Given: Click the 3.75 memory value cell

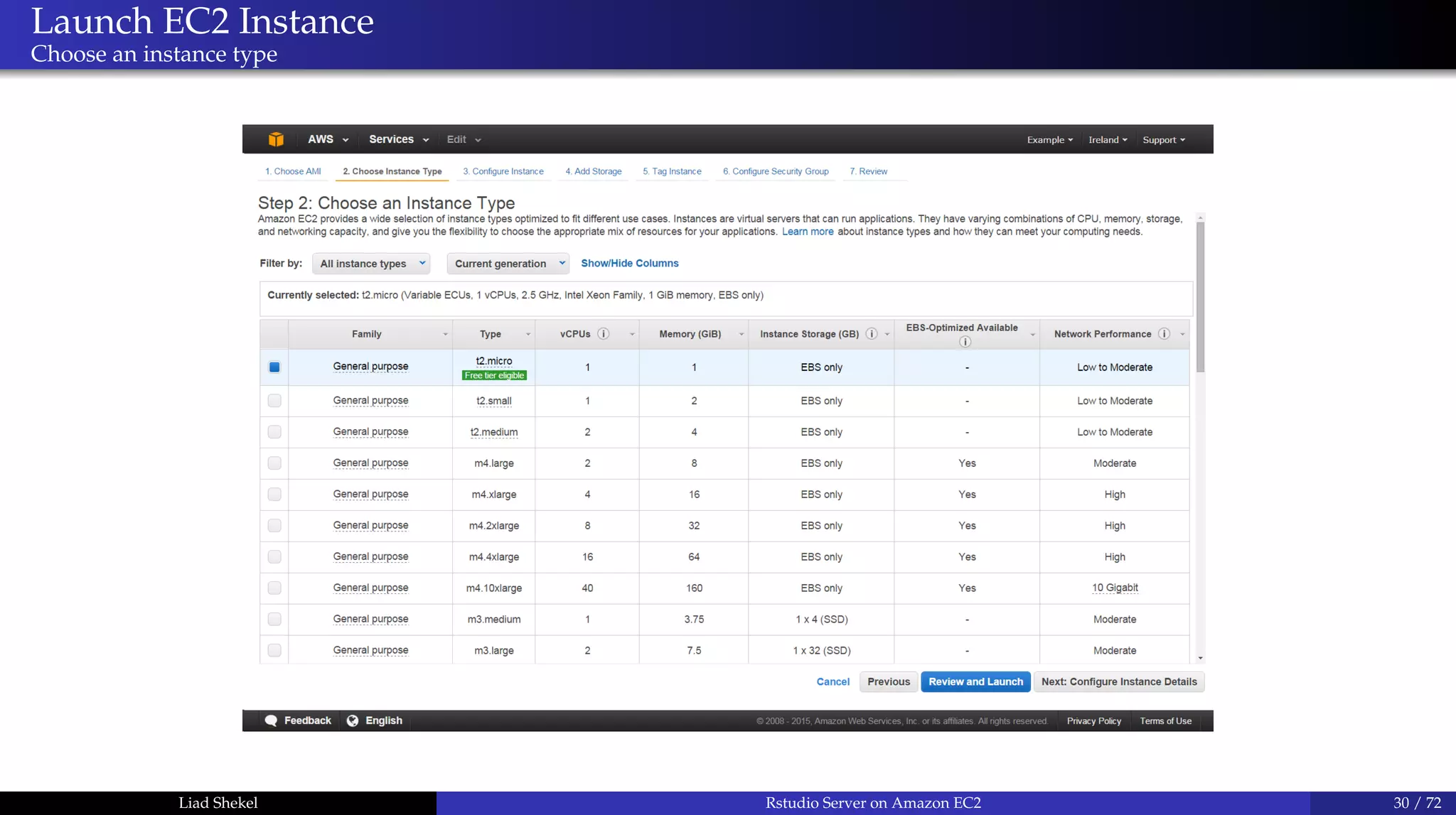Looking at the screenshot, I should pos(694,620).
